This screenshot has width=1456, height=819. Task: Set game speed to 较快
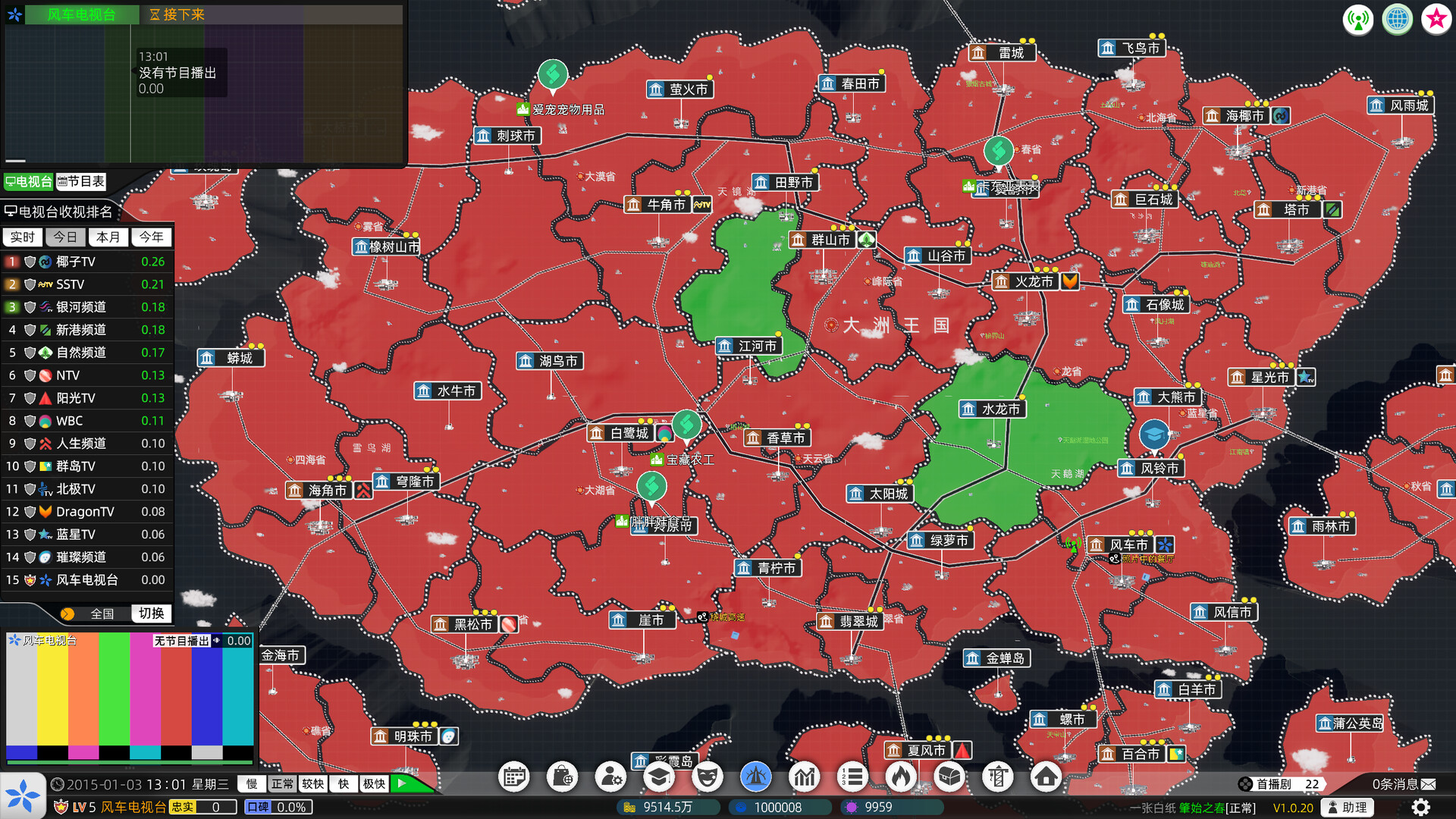[x=312, y=783]
